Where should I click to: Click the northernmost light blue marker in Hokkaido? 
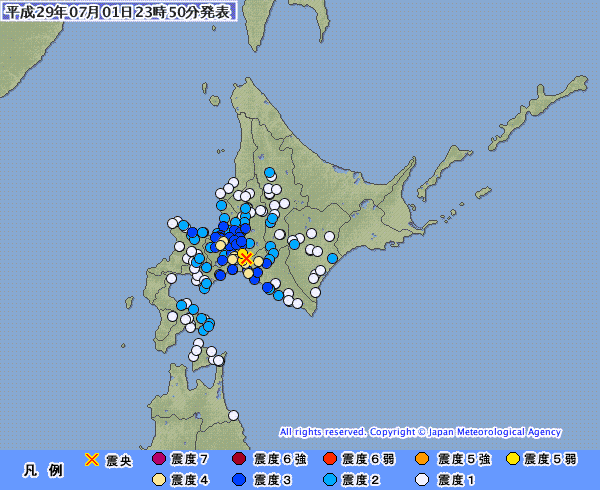269,172
